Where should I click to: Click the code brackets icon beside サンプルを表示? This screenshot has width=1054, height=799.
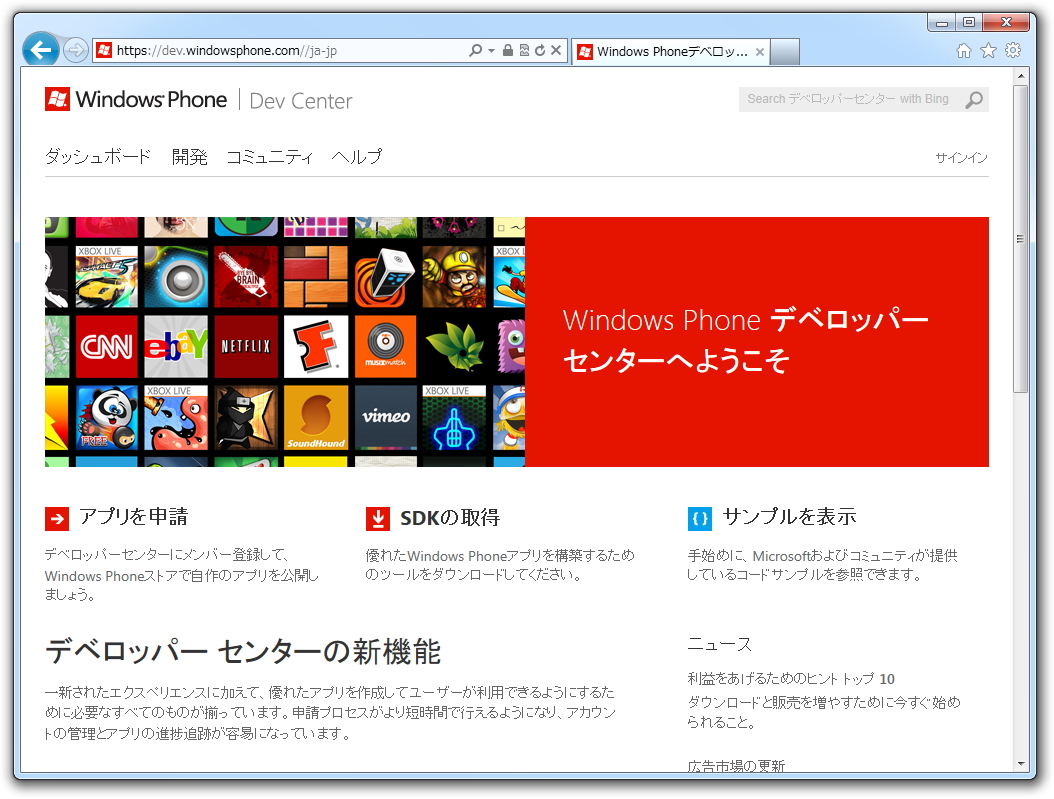700,518
